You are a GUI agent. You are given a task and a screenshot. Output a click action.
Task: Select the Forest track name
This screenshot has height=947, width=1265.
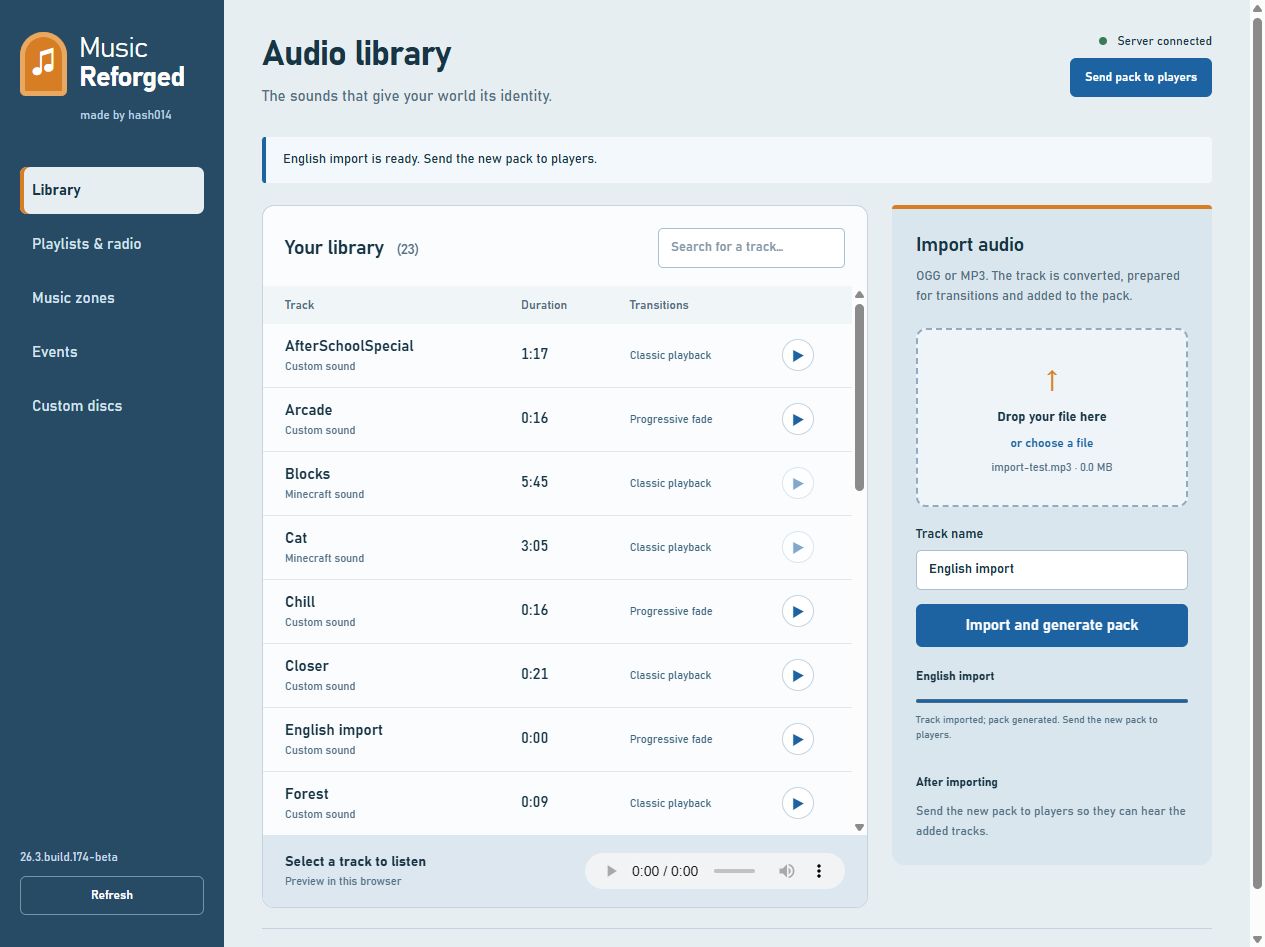click(x=307, y=794)
